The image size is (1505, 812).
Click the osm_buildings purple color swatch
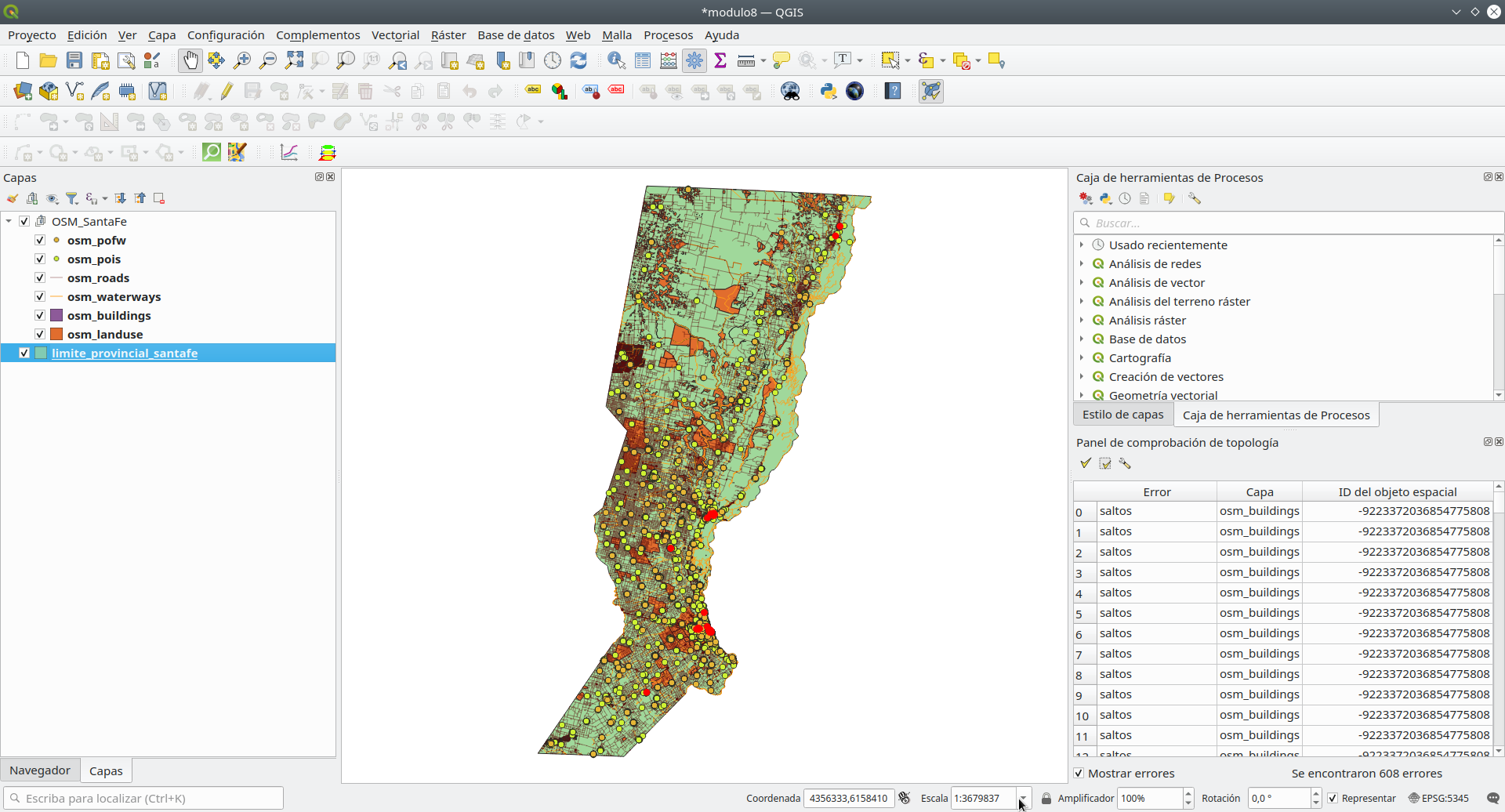56,315
